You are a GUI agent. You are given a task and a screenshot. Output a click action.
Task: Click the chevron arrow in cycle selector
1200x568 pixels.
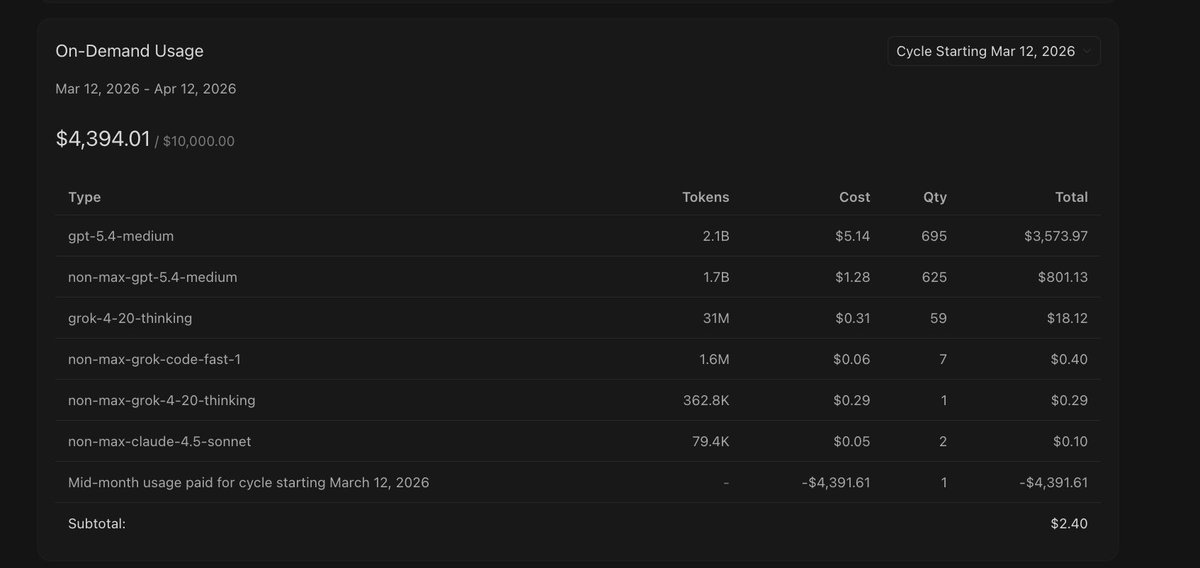pos(1087,51)
